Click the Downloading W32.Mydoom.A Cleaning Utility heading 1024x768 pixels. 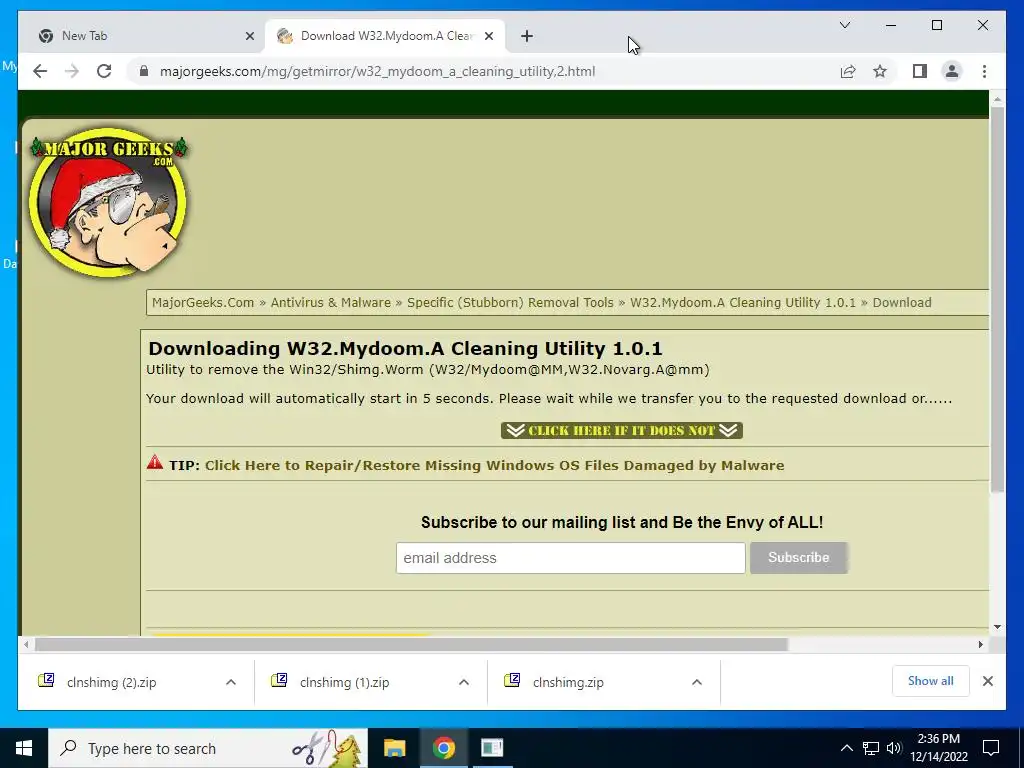(405, 349)
